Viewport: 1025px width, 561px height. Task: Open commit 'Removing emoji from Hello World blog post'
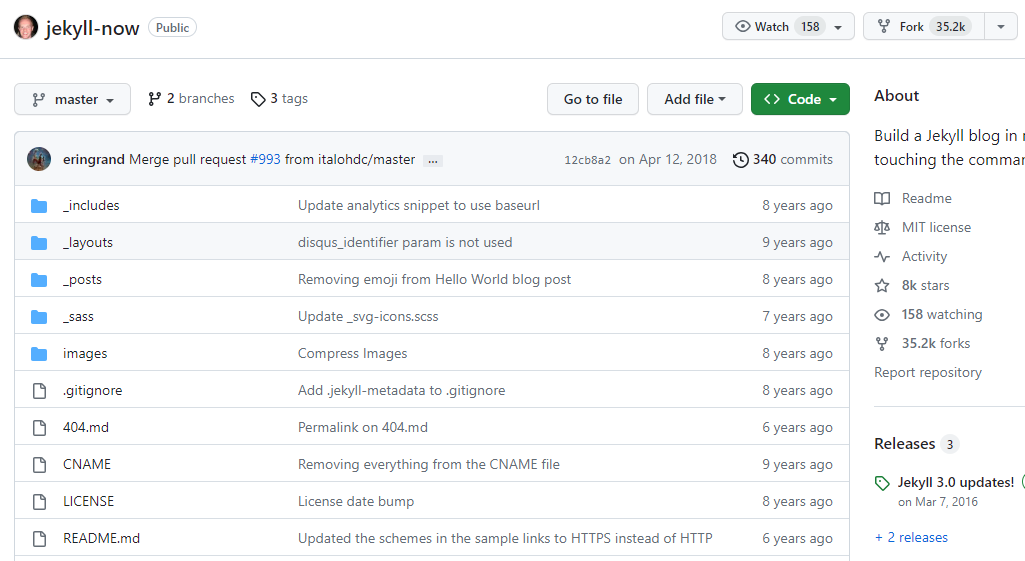[x=435, y=280]
